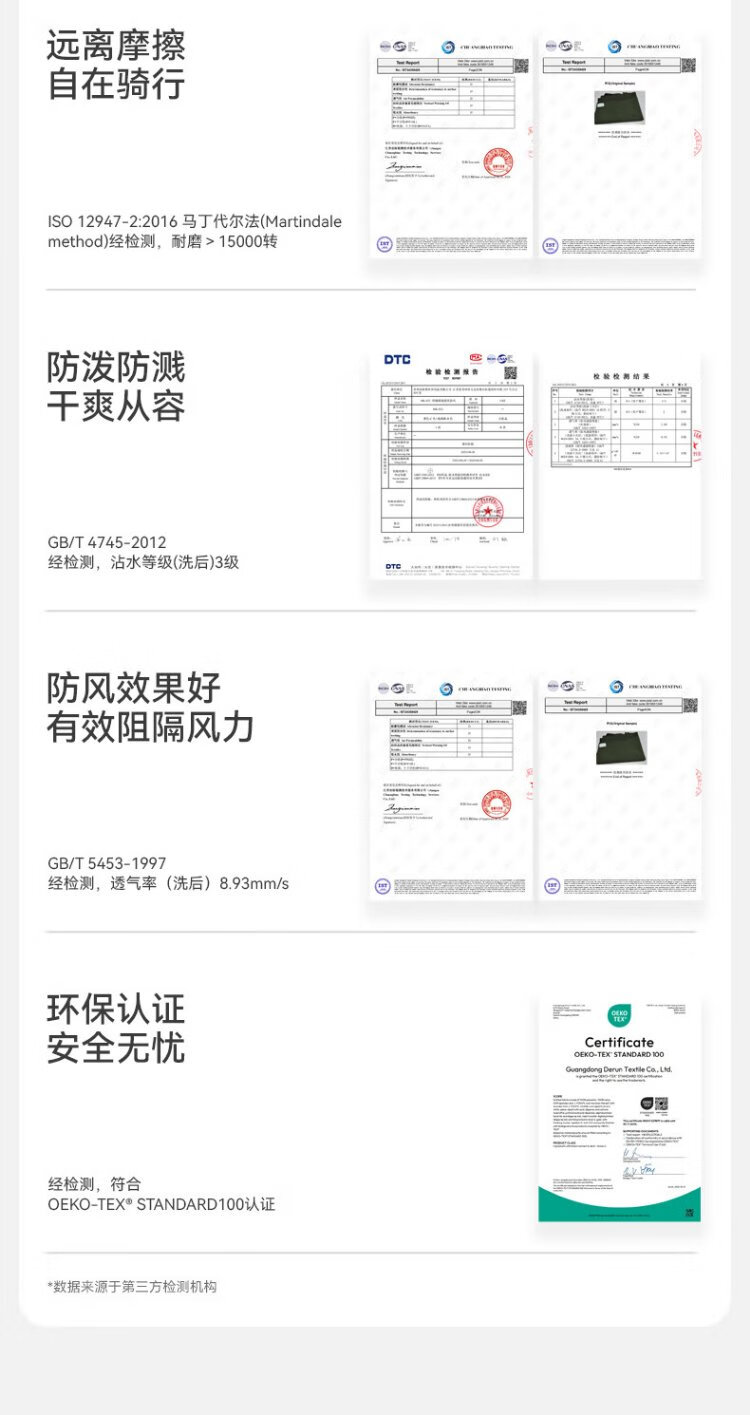Click the green fabric sample photo in the abrasion report
Image resolution: width=750 pixels, height=1415 pixels.
click(620, 107)
